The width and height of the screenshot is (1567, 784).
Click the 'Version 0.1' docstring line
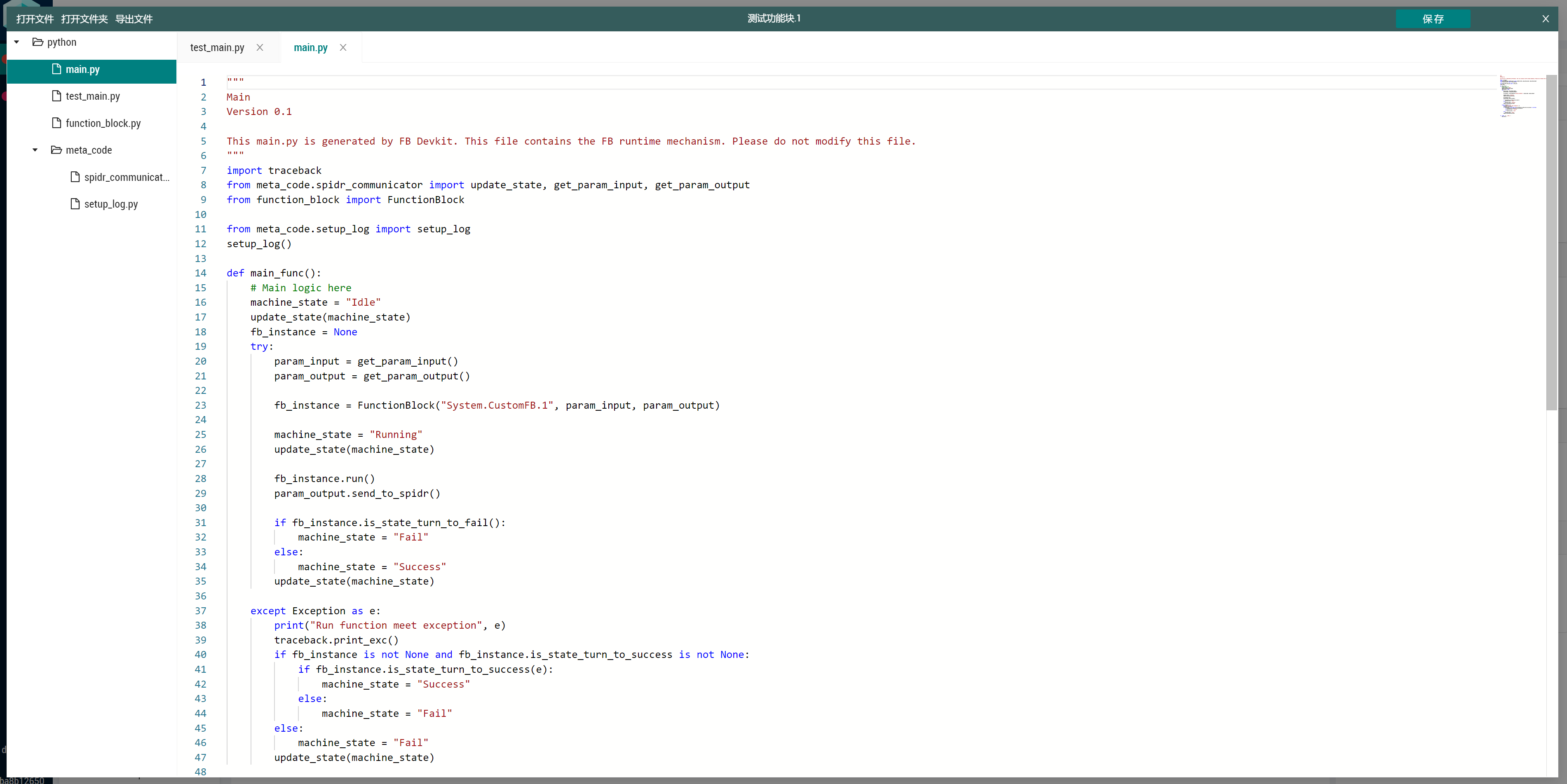[x=259, y=111]
